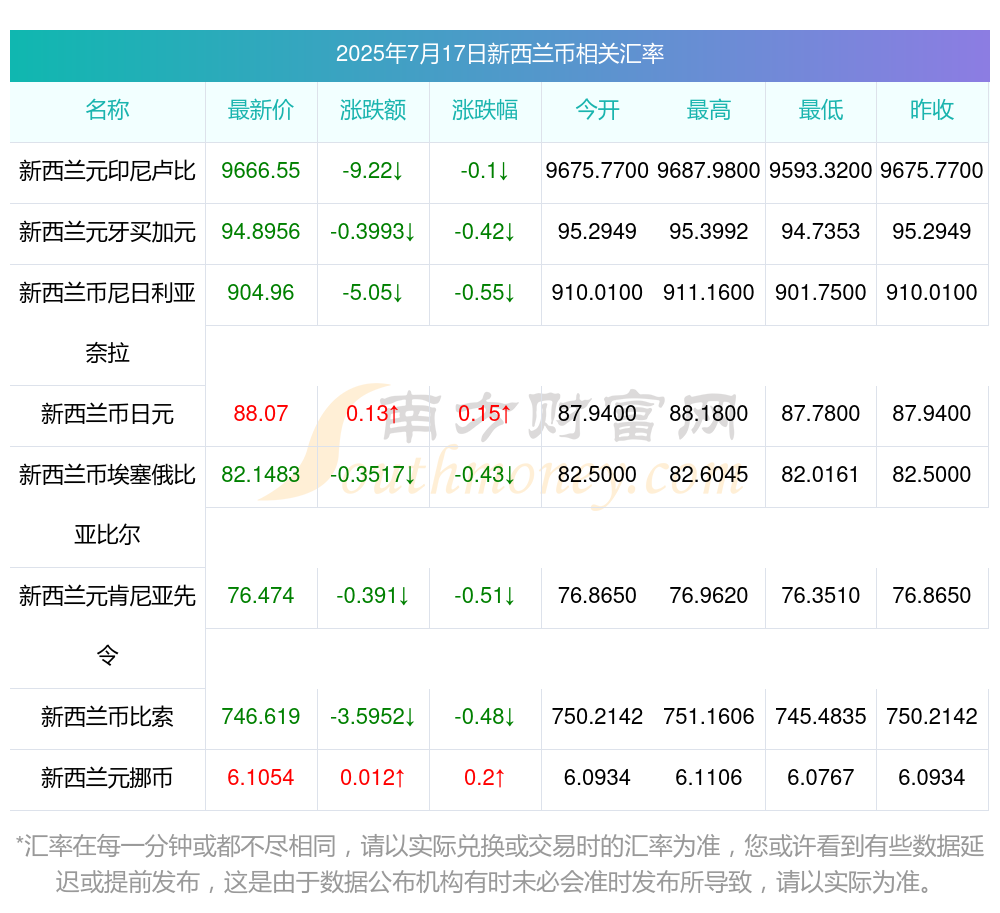Click the high value 751.1606
Viewport: 1000px width, 913px height.
click(x=709, y=717)
